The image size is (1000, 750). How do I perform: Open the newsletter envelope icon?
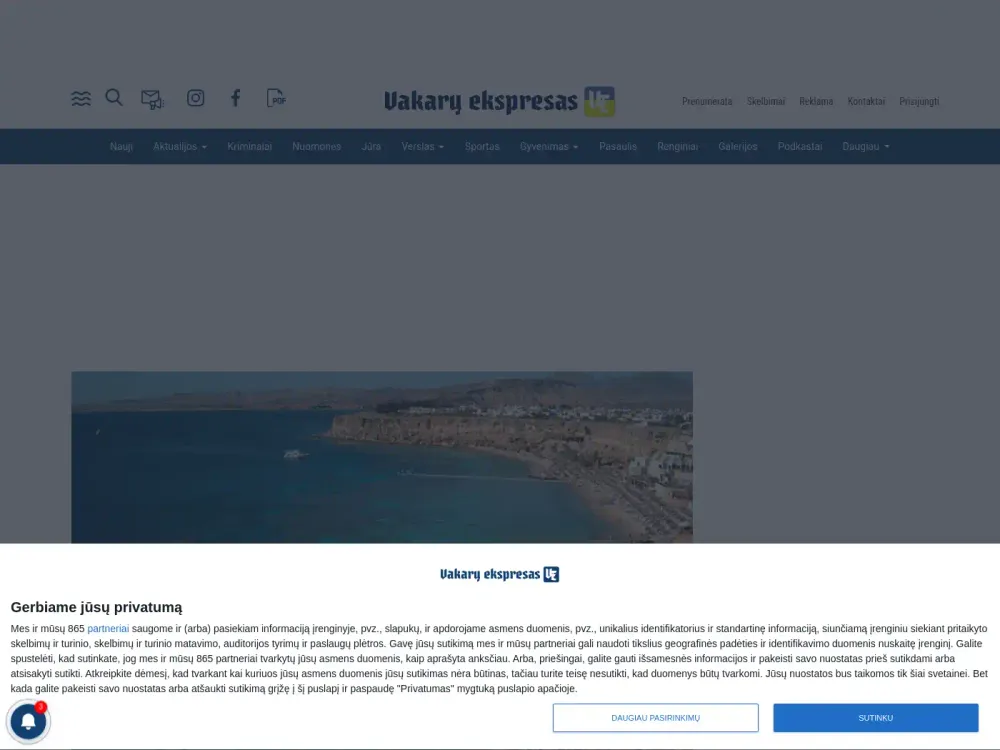pyautogui.click(x=152, y=97)
